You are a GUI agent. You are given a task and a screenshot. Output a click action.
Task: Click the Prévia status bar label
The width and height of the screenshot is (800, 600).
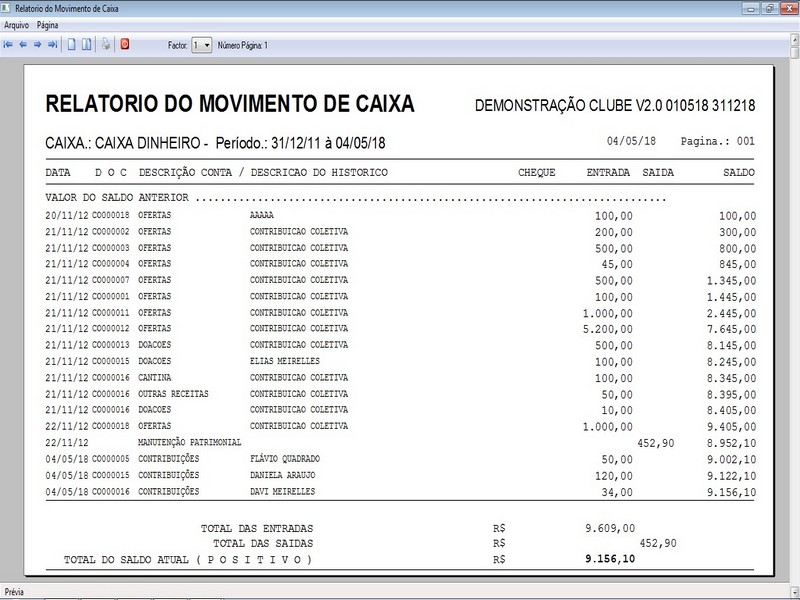[x=14, y=592]
